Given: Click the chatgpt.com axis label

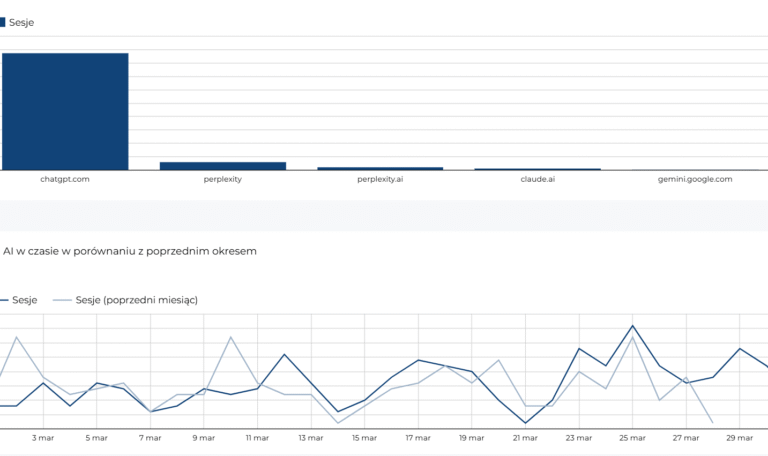Looking at the screenshot, I should 65,179.
